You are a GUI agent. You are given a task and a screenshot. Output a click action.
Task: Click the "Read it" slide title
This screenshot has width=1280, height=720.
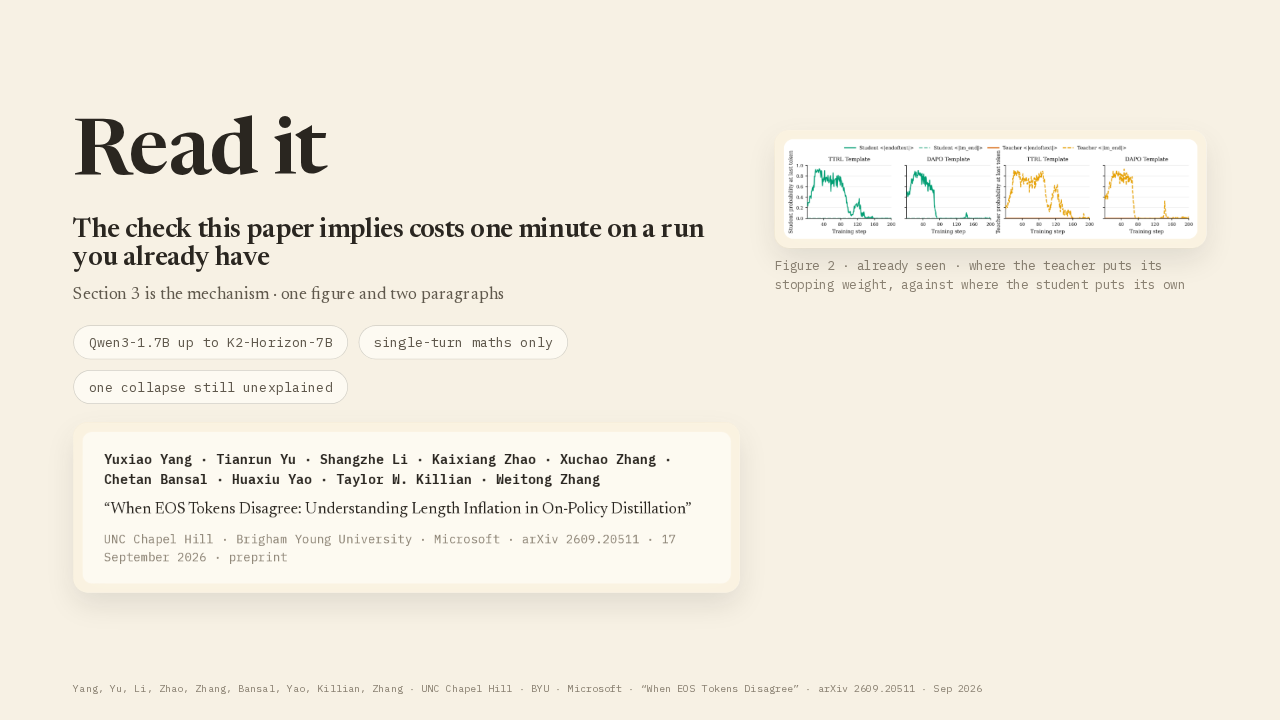click(200, 147)
